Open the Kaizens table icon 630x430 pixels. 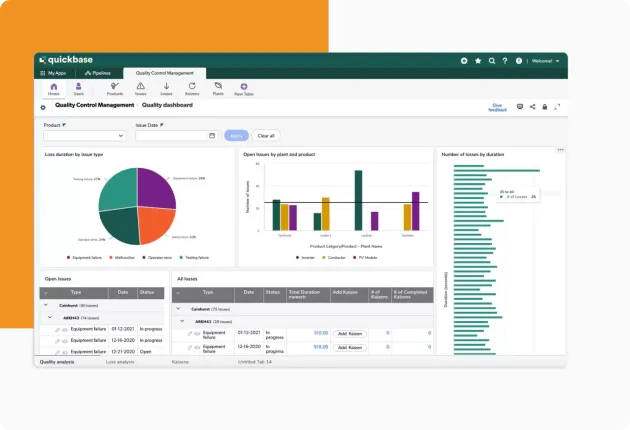click(x=191, y=88)
